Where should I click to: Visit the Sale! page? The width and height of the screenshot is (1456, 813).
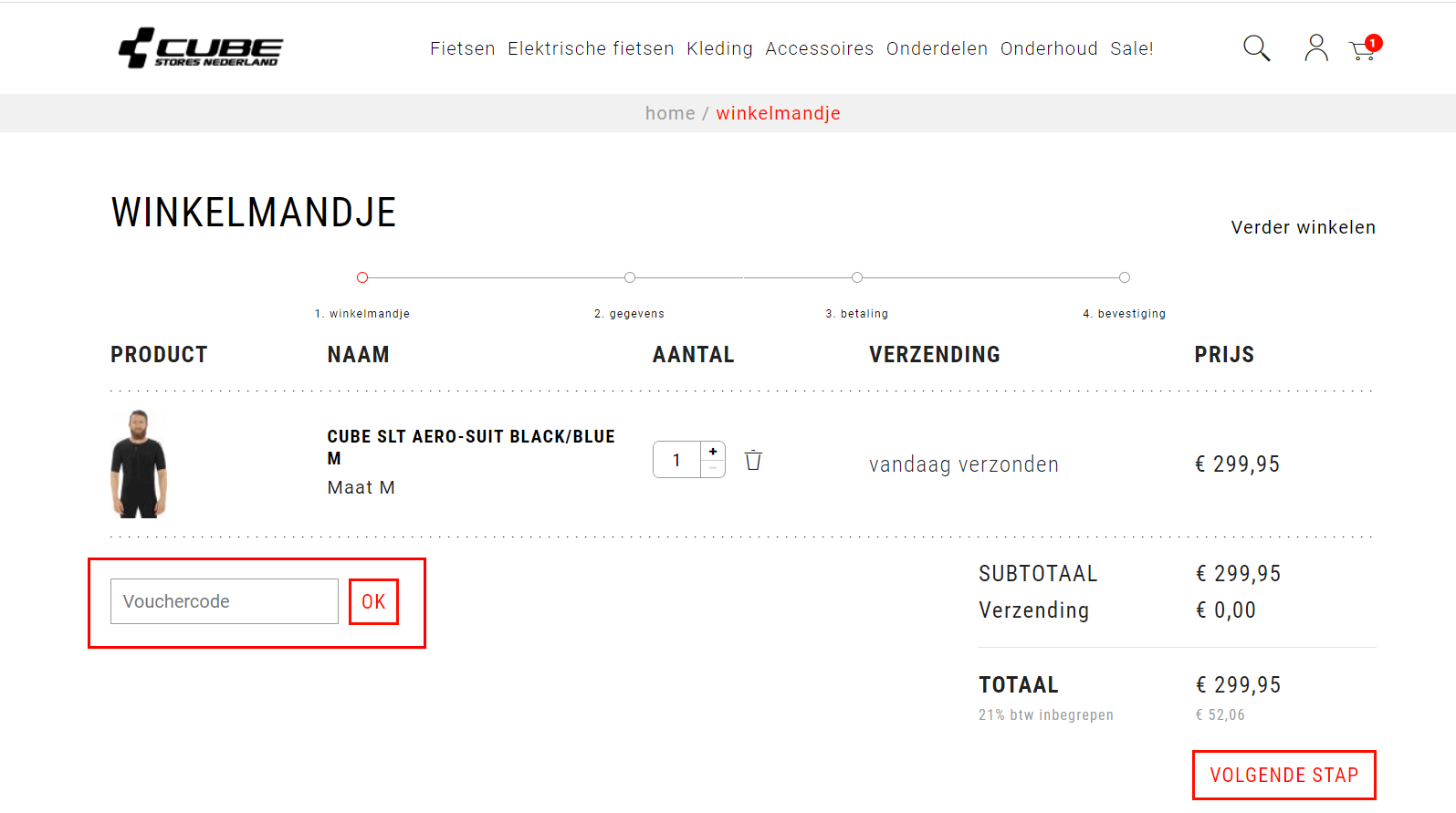1132,48
